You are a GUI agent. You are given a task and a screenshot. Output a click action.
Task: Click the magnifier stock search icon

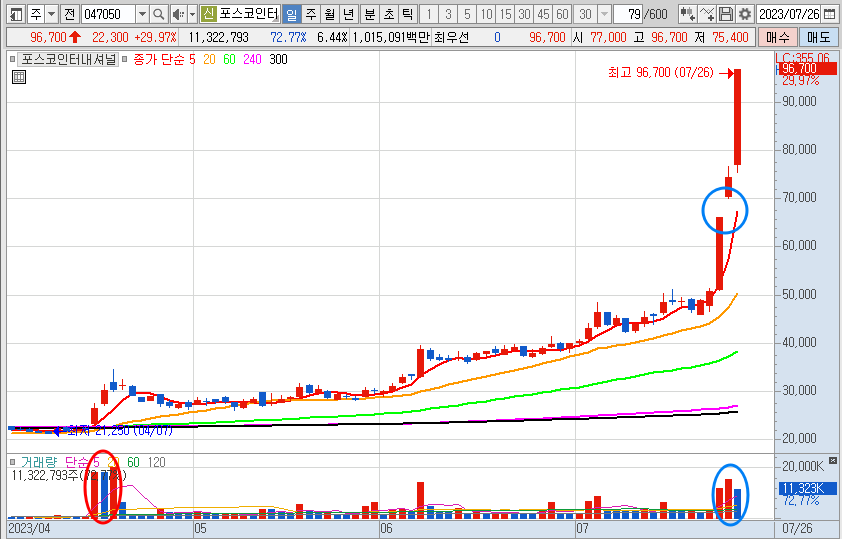point(158,14)
